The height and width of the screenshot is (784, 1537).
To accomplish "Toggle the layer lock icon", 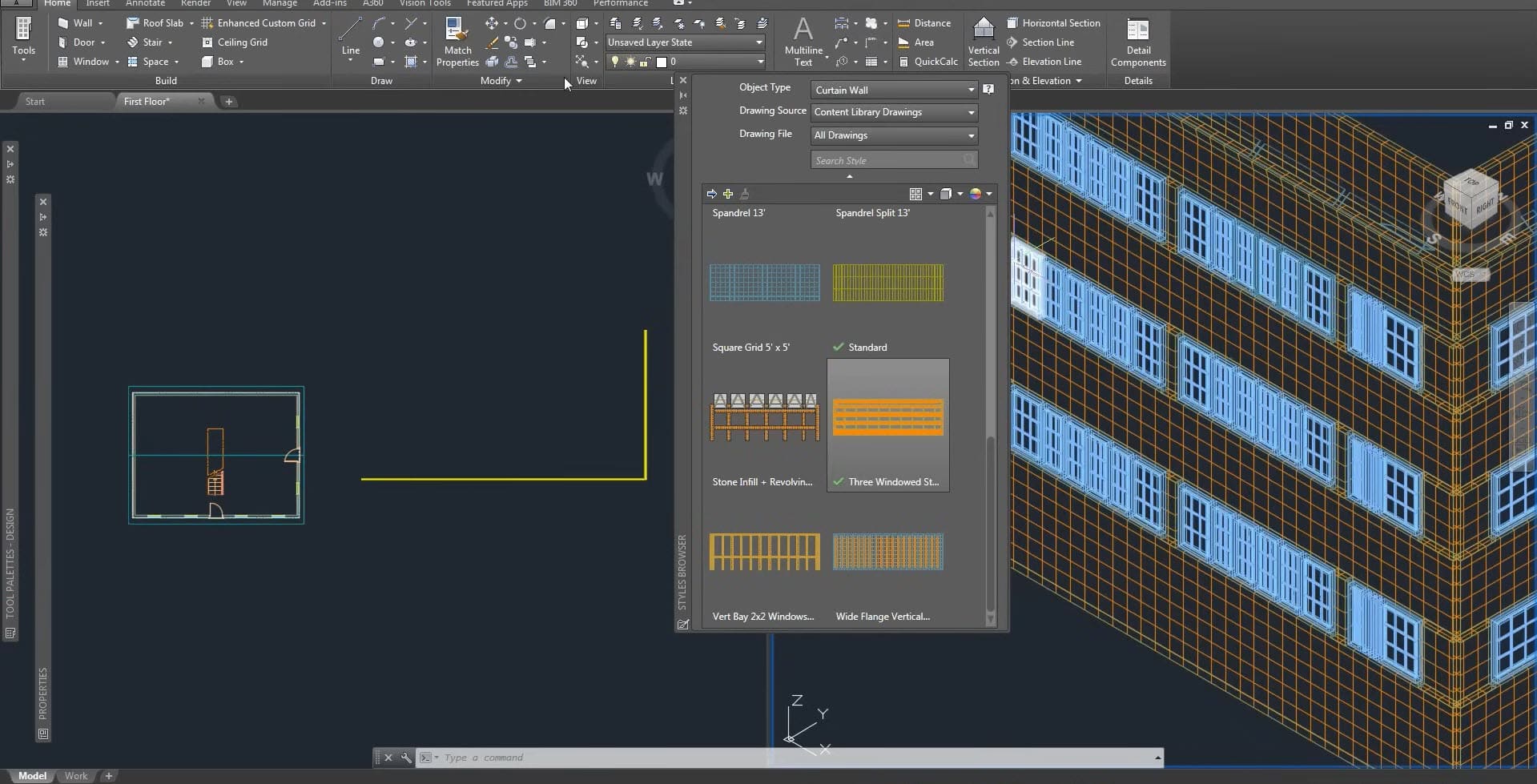I will 645,62.
